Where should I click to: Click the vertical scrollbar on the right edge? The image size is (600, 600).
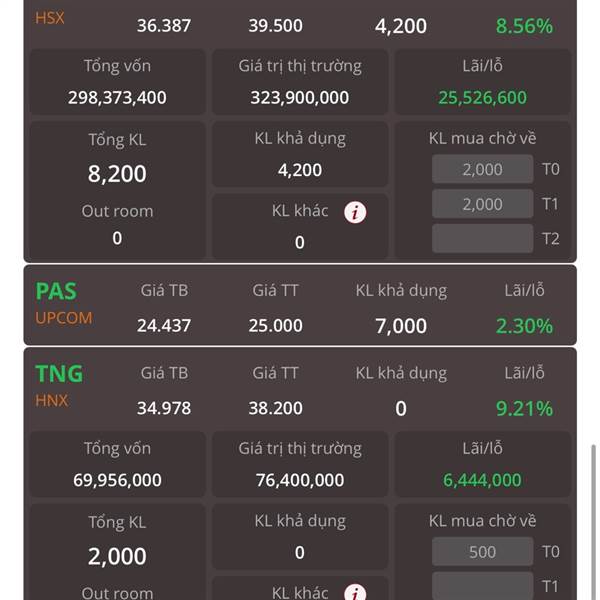click(x=593, y=520)
